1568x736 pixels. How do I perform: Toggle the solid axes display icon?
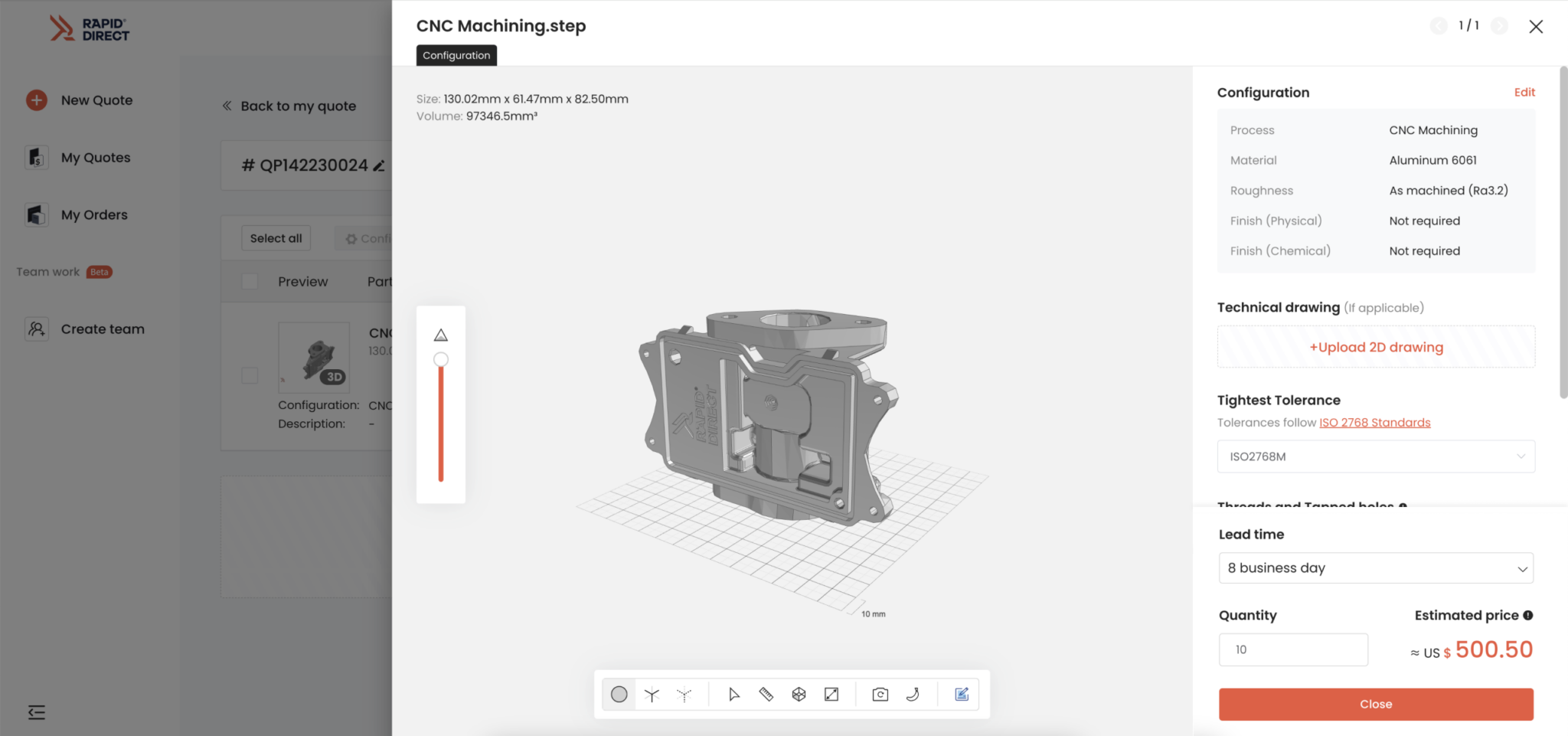pos(652,694)
